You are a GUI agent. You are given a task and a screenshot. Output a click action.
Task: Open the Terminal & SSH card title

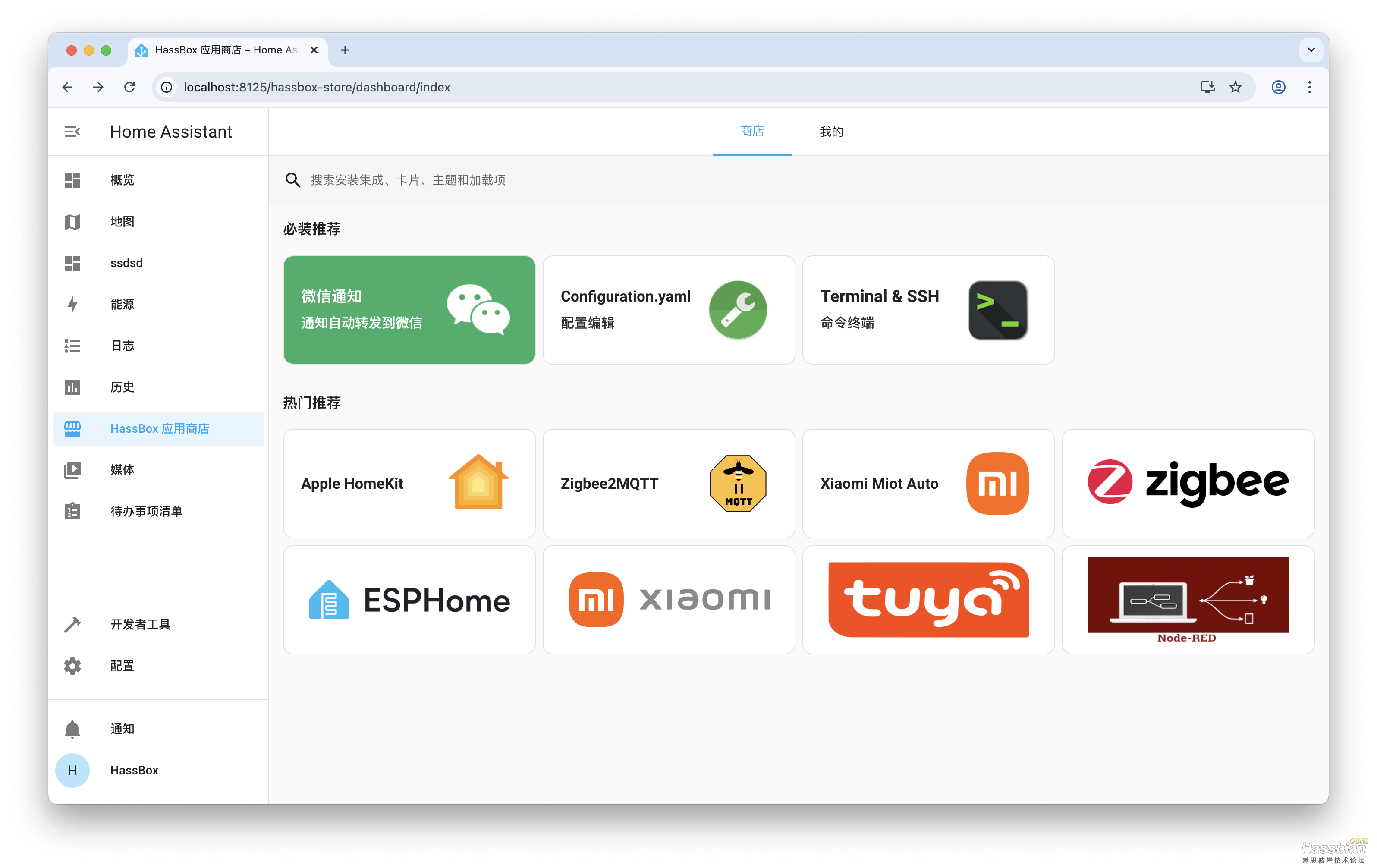pyautogui.click(x=880, y=296)
